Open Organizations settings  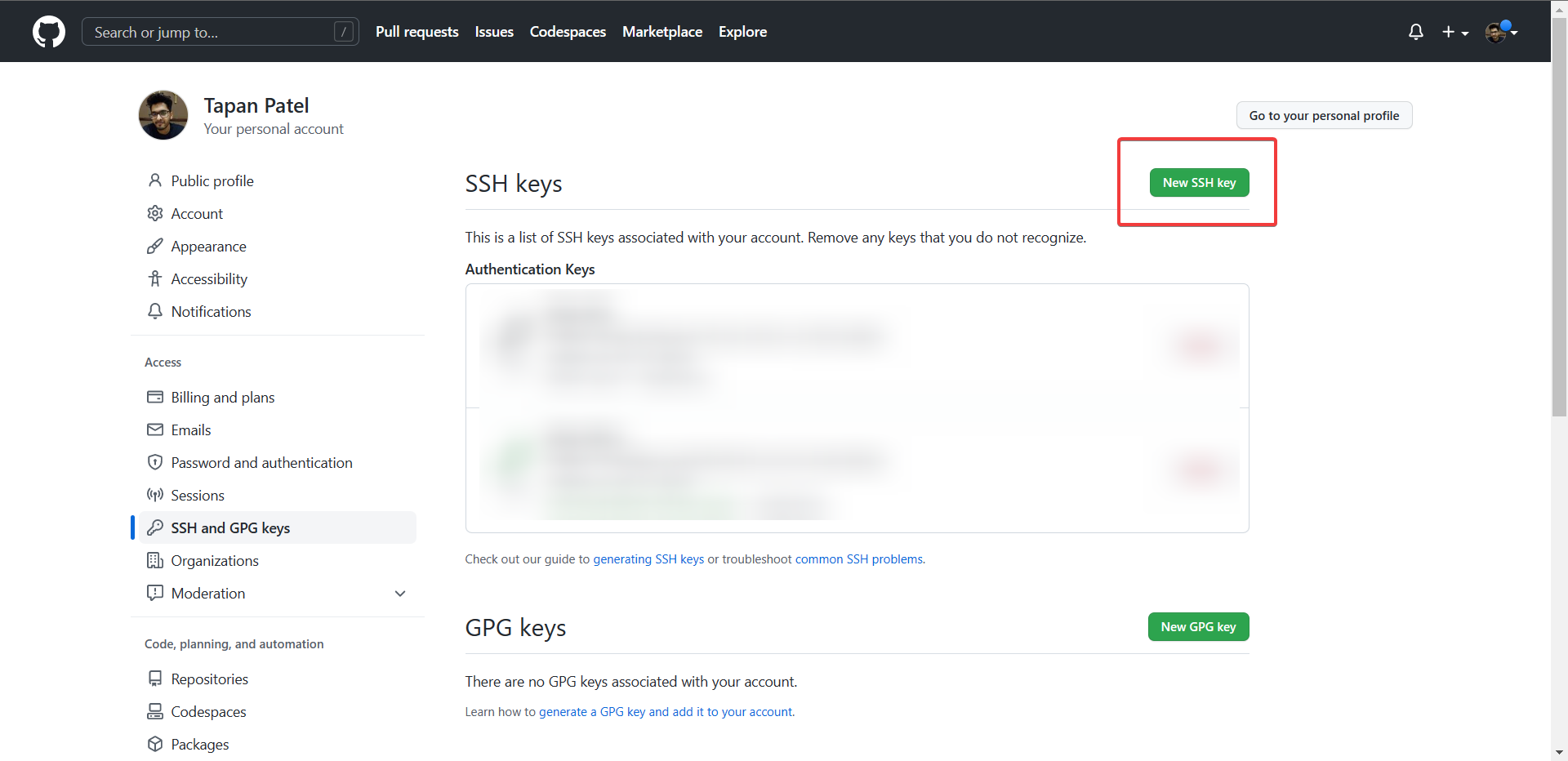(x=215, y=561)
